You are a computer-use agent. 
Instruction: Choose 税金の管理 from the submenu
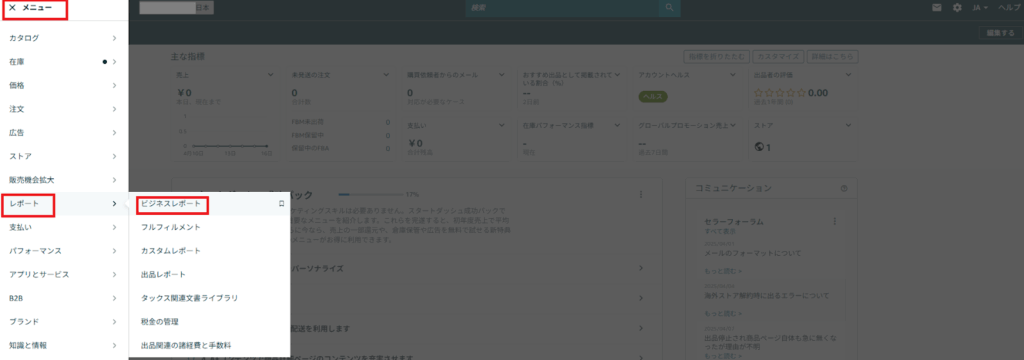tap(160, 321)
